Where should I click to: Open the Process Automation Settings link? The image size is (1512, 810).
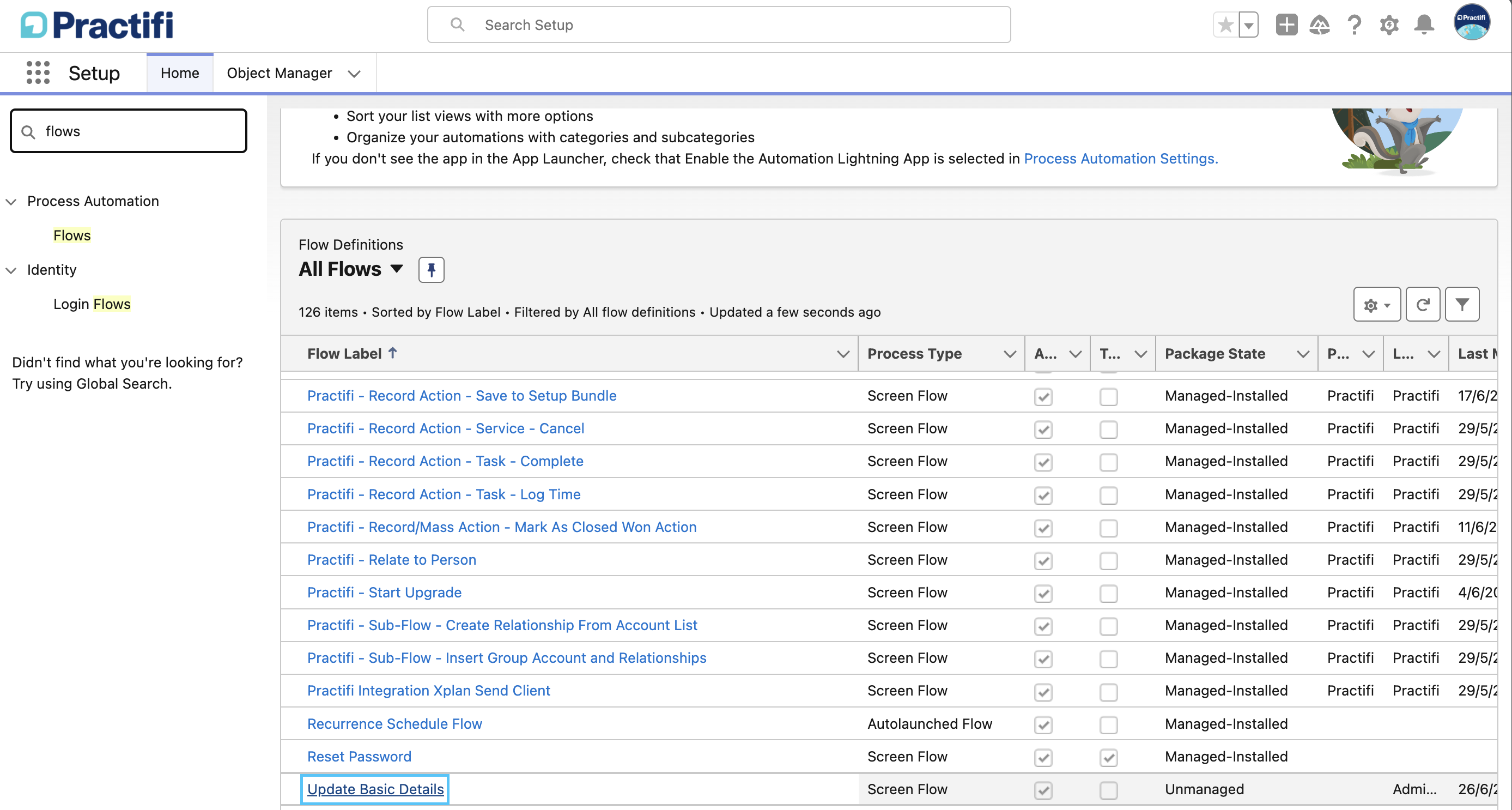point(1120,159)
